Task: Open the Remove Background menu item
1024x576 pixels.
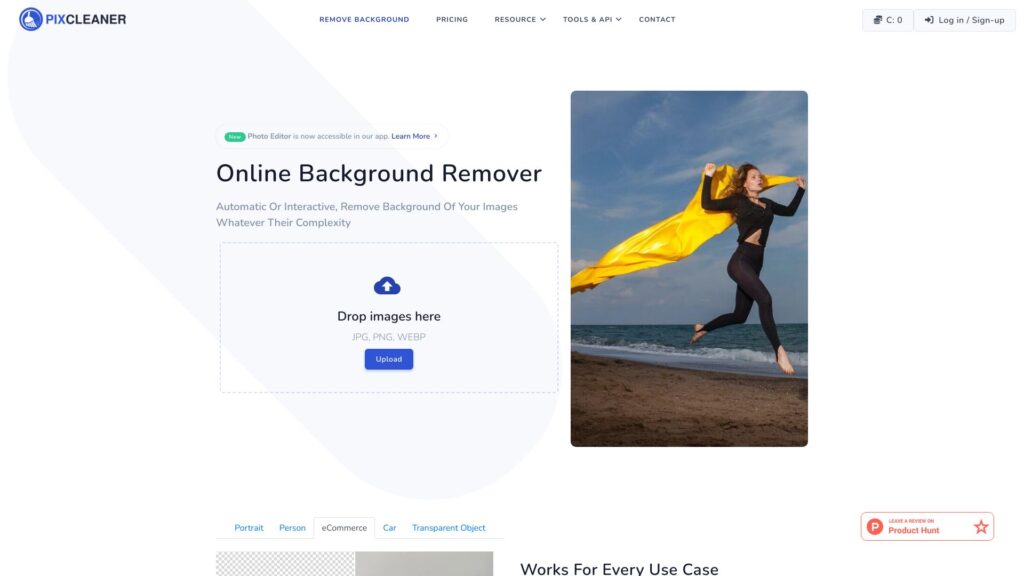Action: coord(364,20)
